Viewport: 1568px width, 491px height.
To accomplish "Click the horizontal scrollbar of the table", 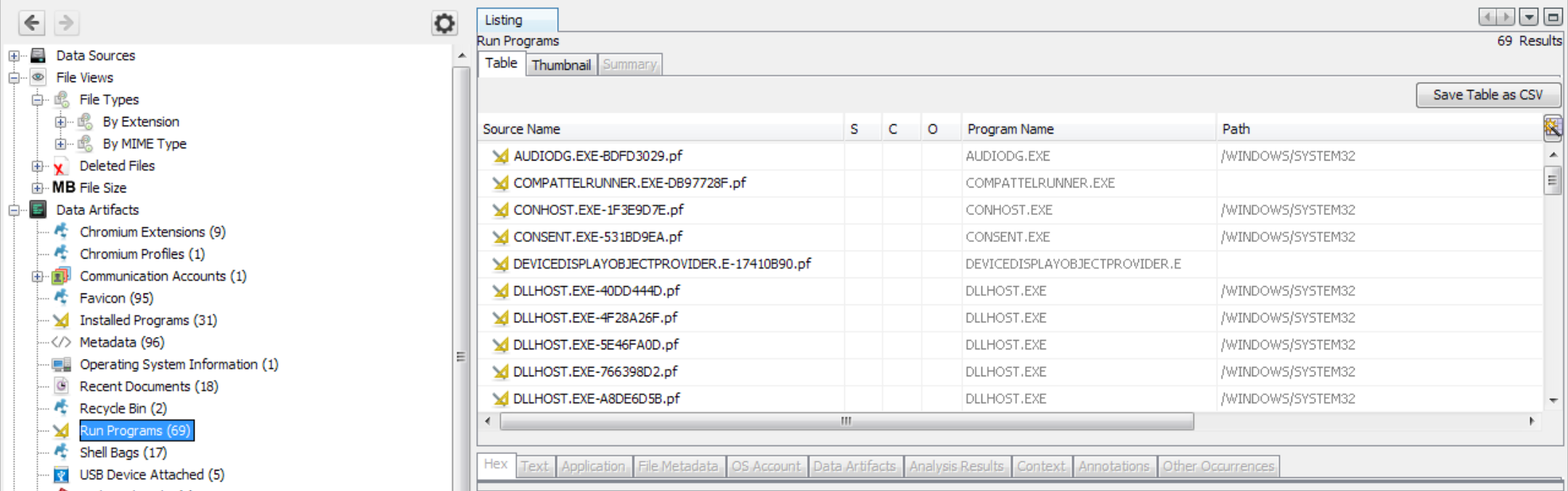I will (846, 421).
